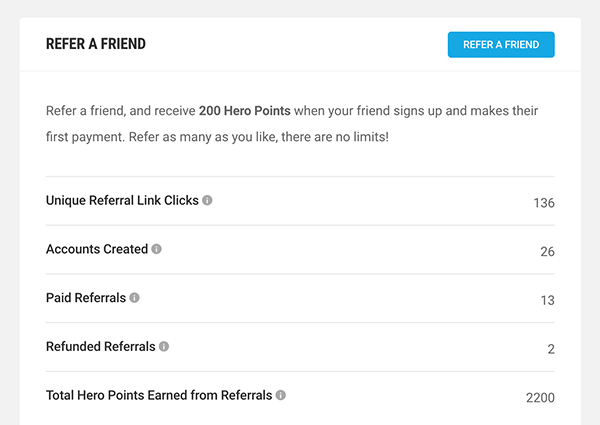600x425 pixels.
Task: Click the 2200 total hero points value
Action: pyautogui.click(x=540, y=398)
